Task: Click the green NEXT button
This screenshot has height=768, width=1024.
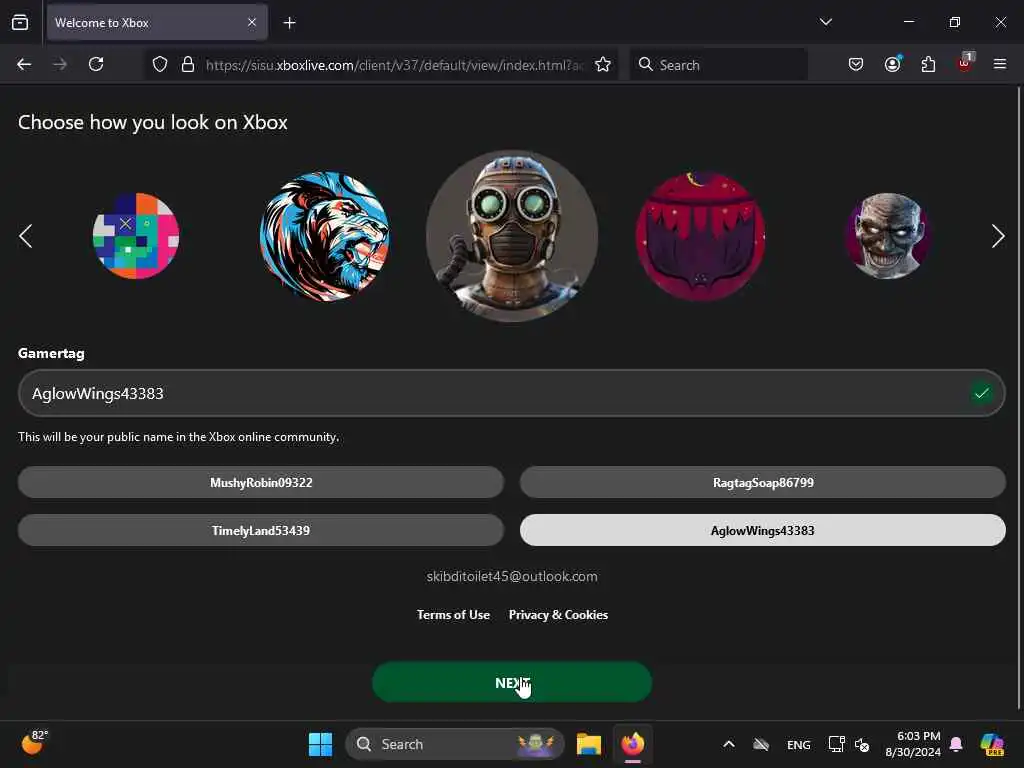Action: (512, 682)
